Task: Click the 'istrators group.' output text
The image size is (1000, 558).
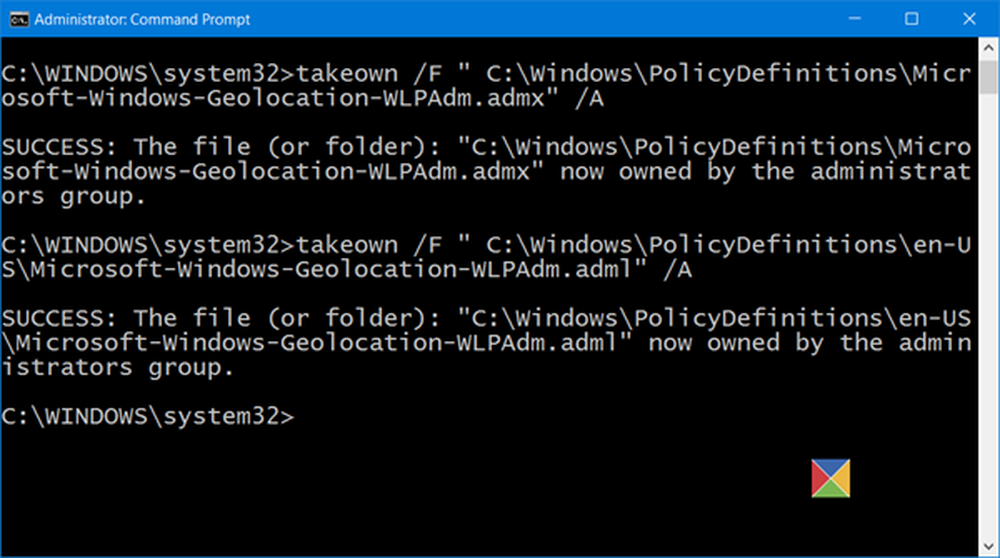Action: click(118, 367)
